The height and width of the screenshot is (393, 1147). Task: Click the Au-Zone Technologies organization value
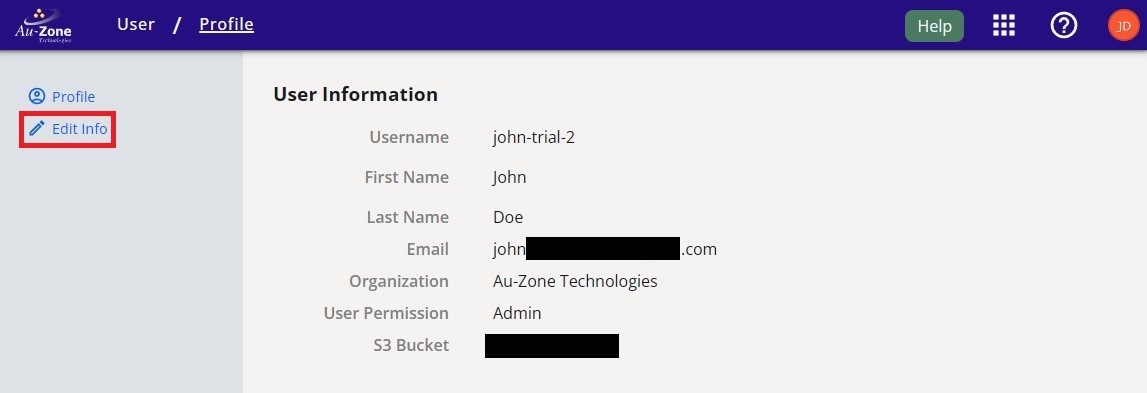click(x=575, y=281)
